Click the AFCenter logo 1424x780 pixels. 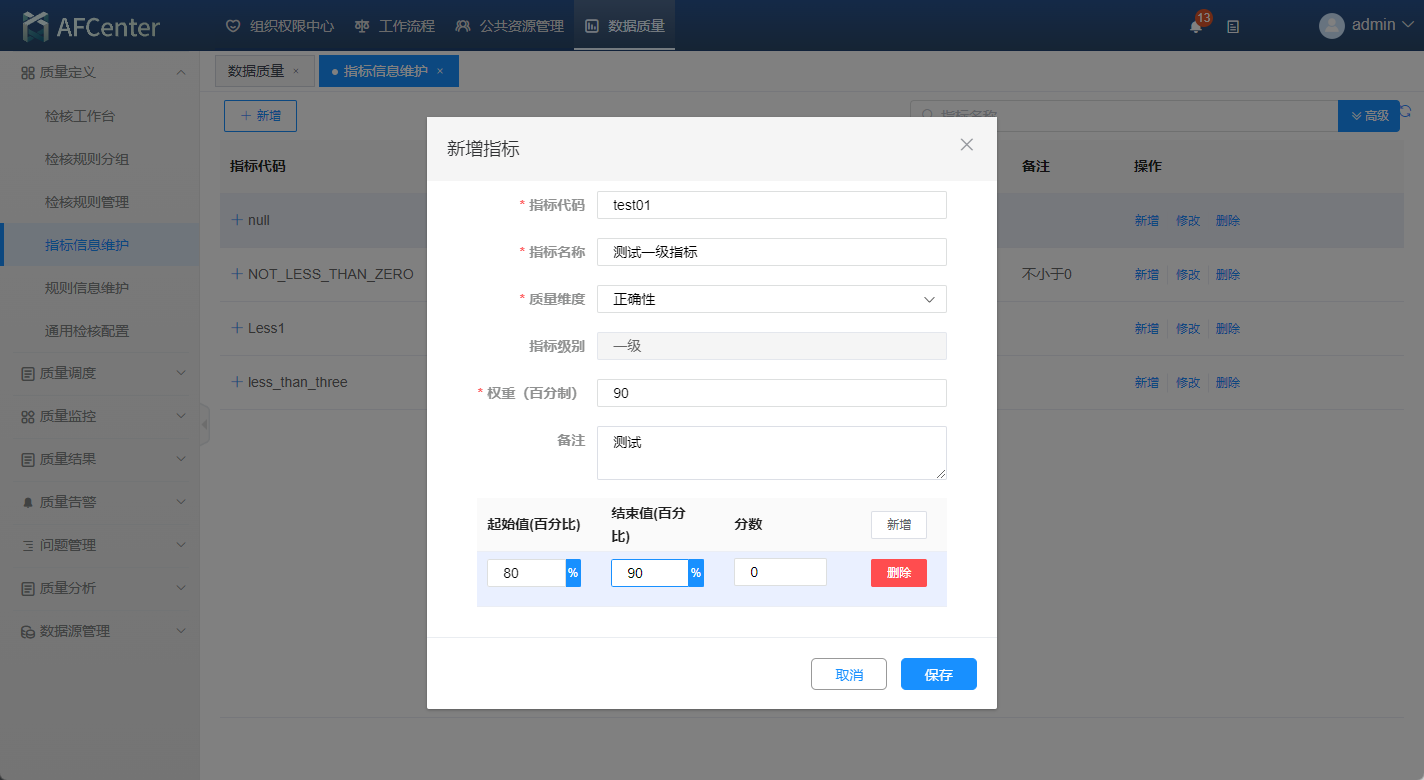click(91, 26)
